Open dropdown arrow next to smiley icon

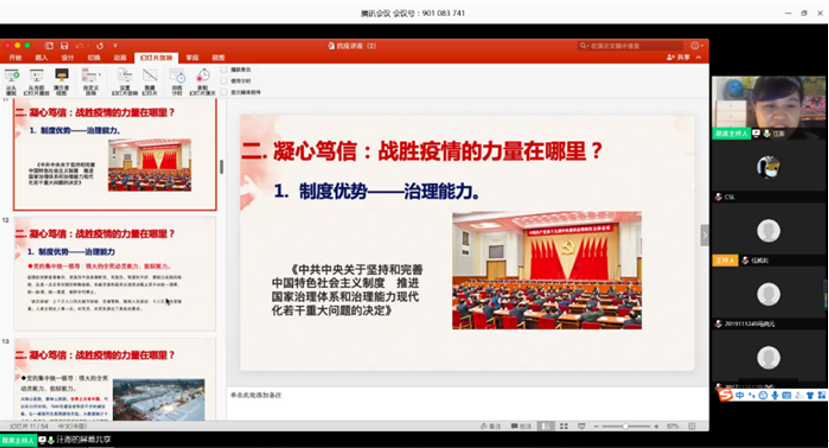(x=702, y=46)
